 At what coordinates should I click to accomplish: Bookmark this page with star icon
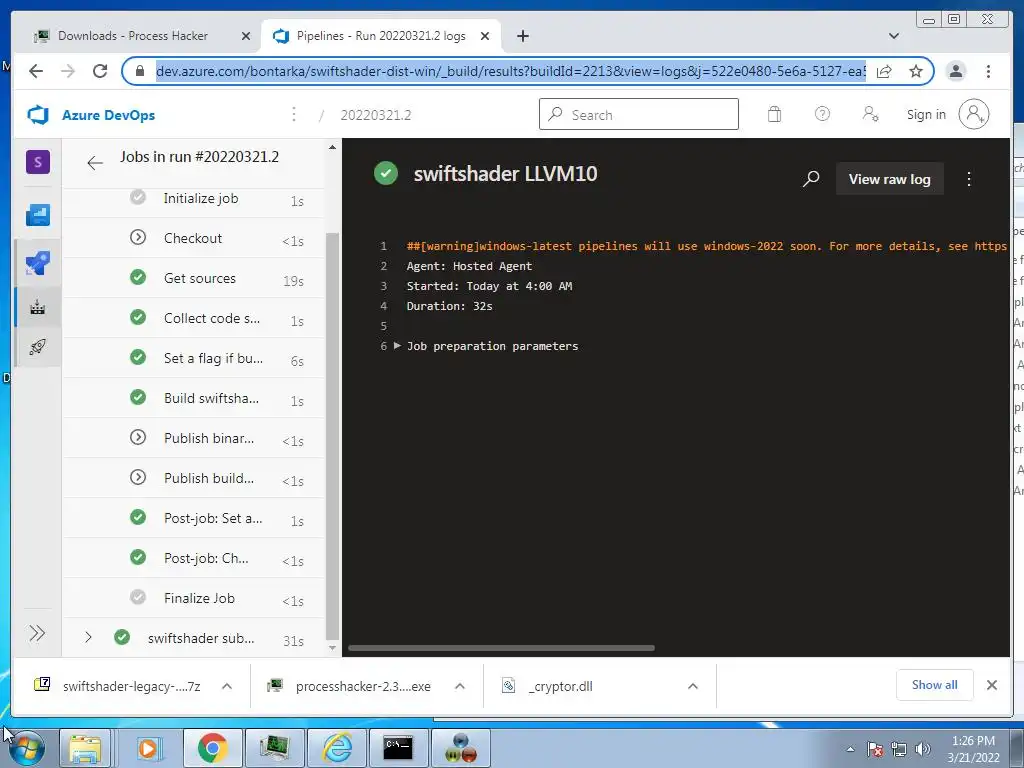(x=916, y=71)
